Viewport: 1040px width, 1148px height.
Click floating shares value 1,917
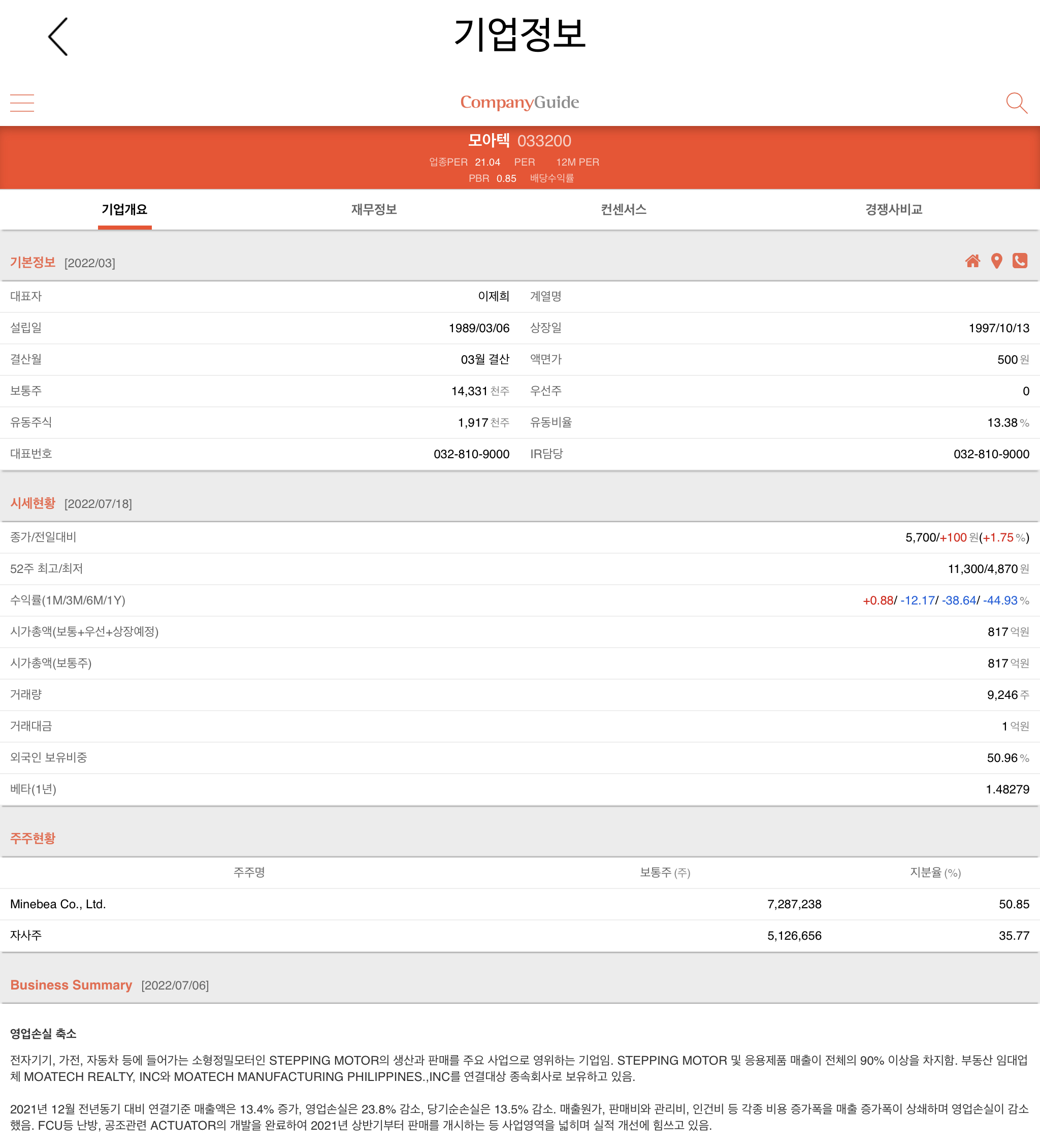pos(473,423)
